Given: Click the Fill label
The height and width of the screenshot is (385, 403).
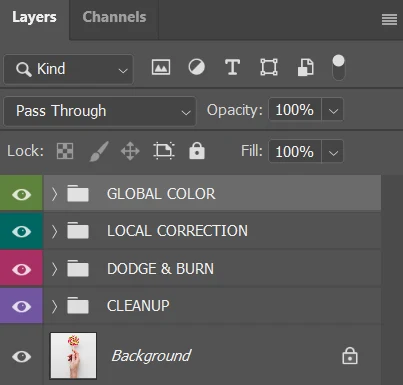Looking at the screenshot, I should tap(252, 151).
